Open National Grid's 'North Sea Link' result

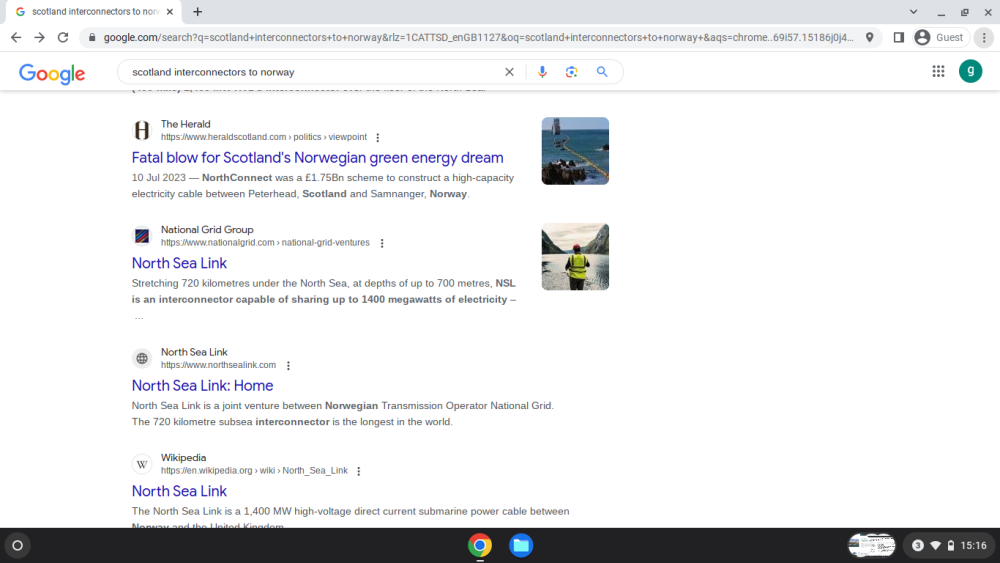click(x=179, y=263)
